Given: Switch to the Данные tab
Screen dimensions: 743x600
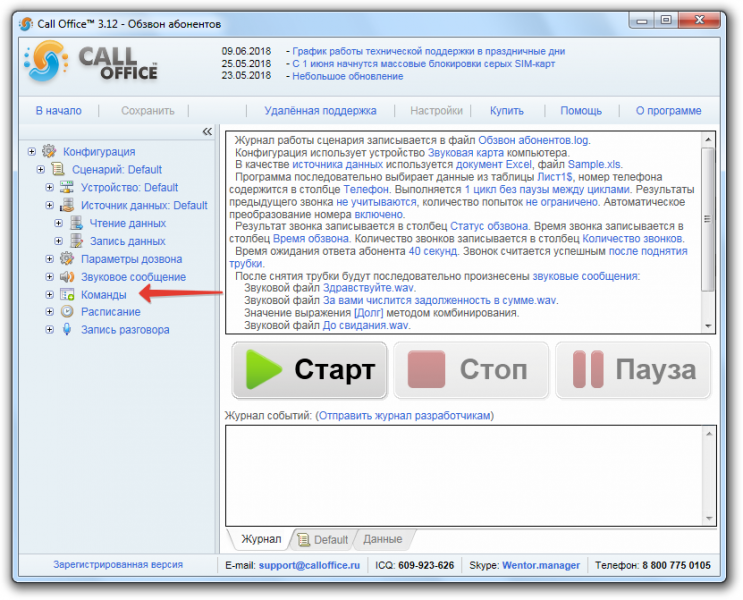Looking at the screenshot, I should point(383,539).
